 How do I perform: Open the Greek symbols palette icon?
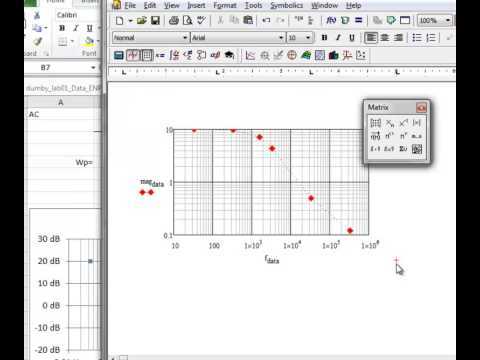(215, 55)
